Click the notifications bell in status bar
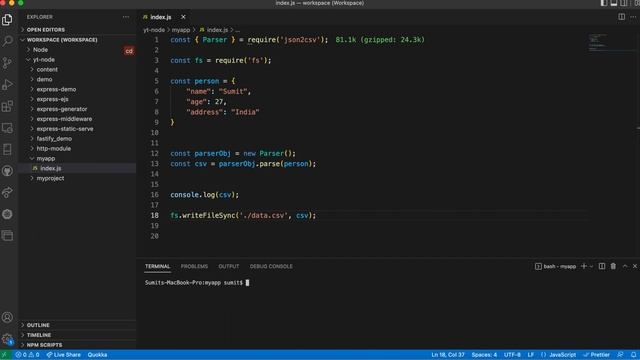640x360 pixels. pyautogui.click(x=633, y=355)
